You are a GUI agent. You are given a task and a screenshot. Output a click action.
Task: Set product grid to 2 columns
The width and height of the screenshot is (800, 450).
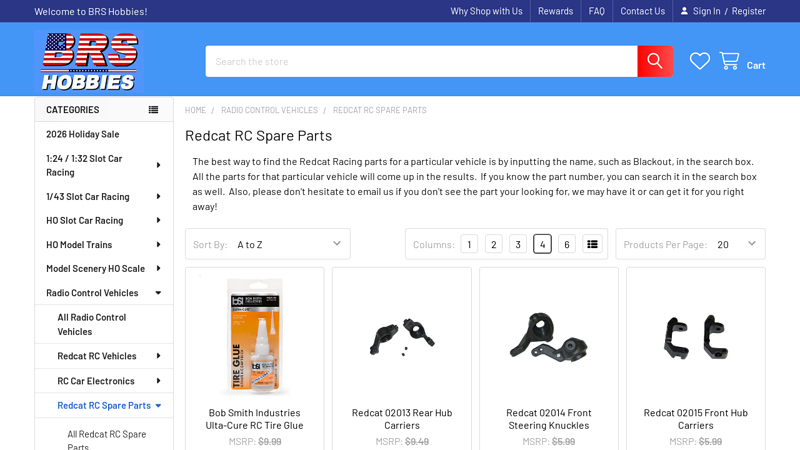click(493, 244)
